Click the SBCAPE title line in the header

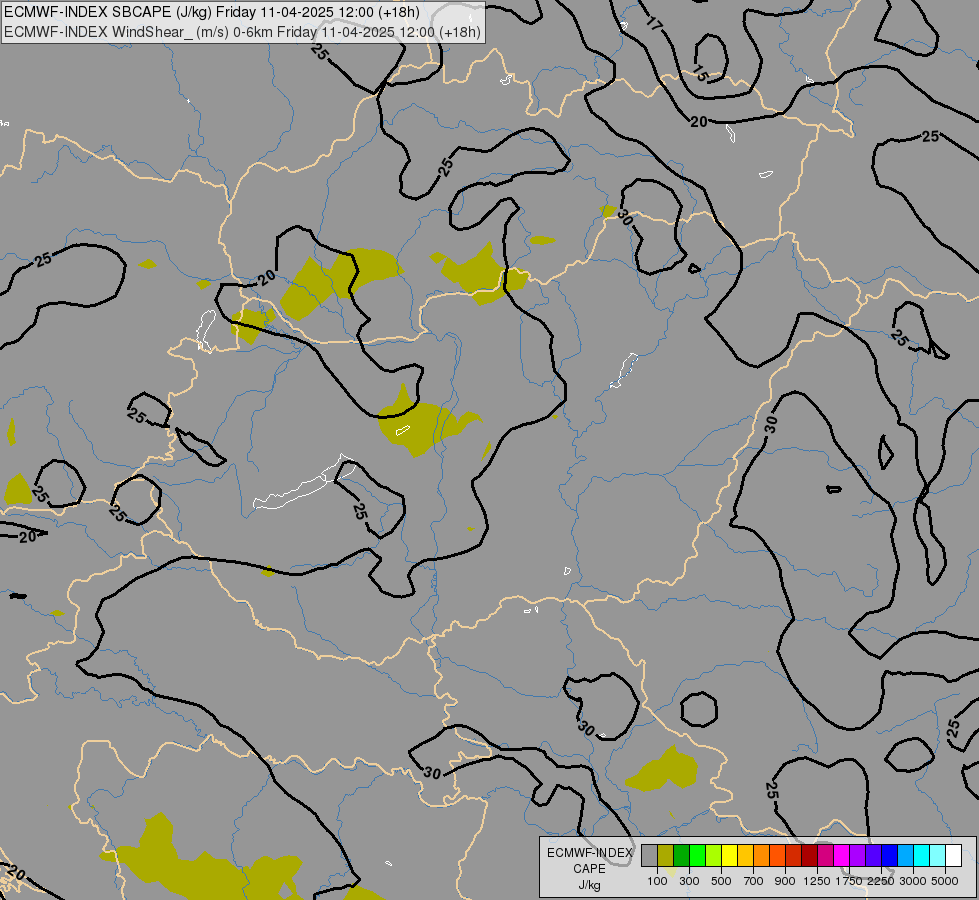[212, 12]
